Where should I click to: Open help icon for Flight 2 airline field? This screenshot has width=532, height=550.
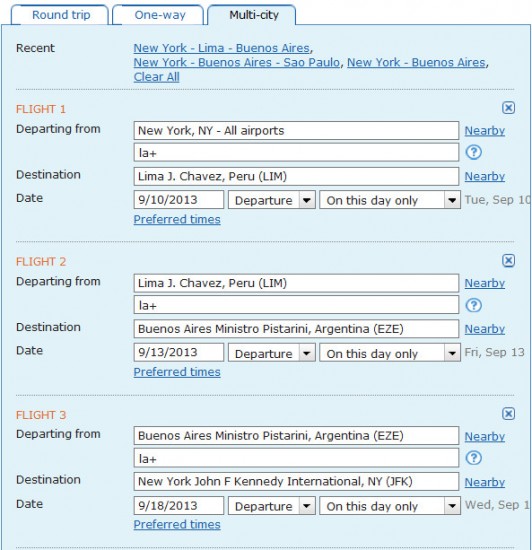tap(473, 305)
